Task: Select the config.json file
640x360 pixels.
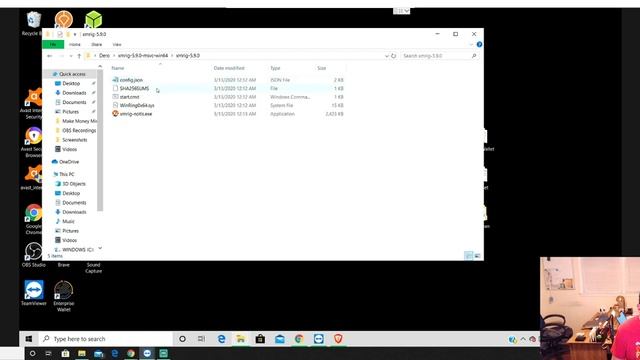Action: pyautogui.click(x=131, y=80)
